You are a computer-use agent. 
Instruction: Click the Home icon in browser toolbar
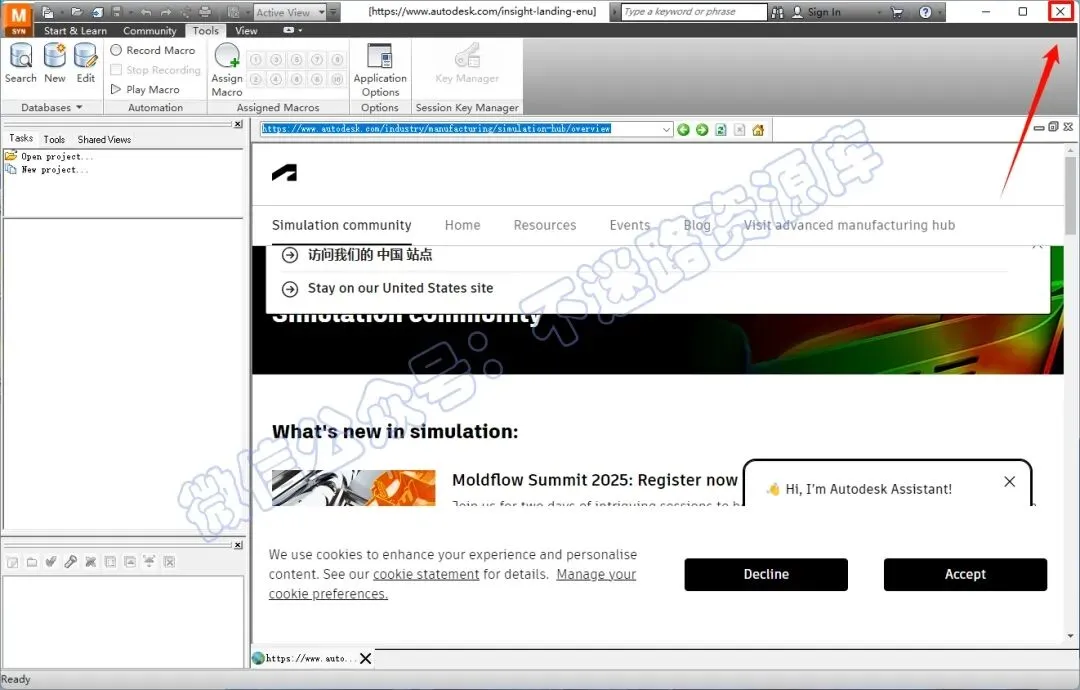coord(758,129)
